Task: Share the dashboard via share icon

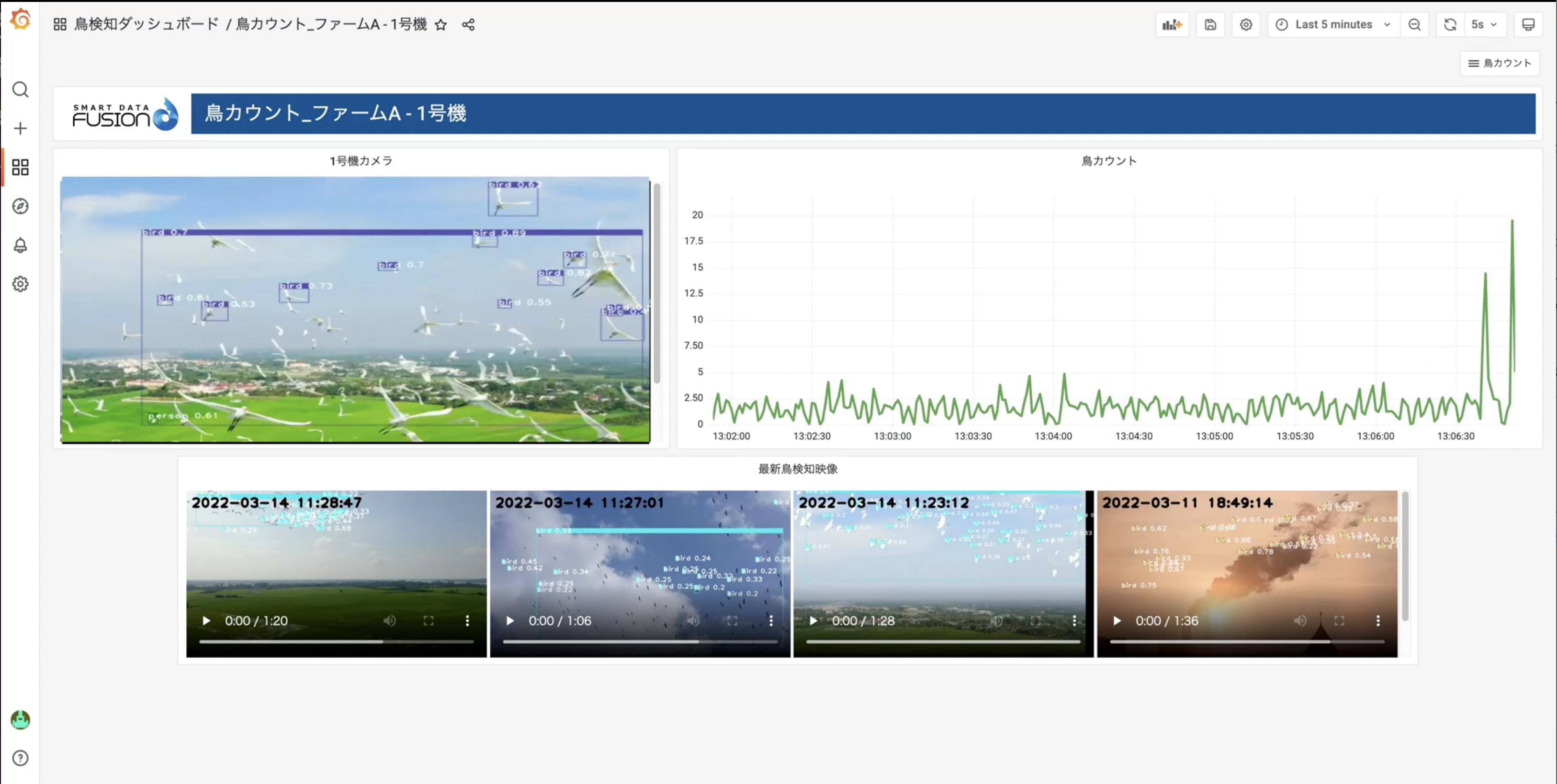Action: (468, 25)
